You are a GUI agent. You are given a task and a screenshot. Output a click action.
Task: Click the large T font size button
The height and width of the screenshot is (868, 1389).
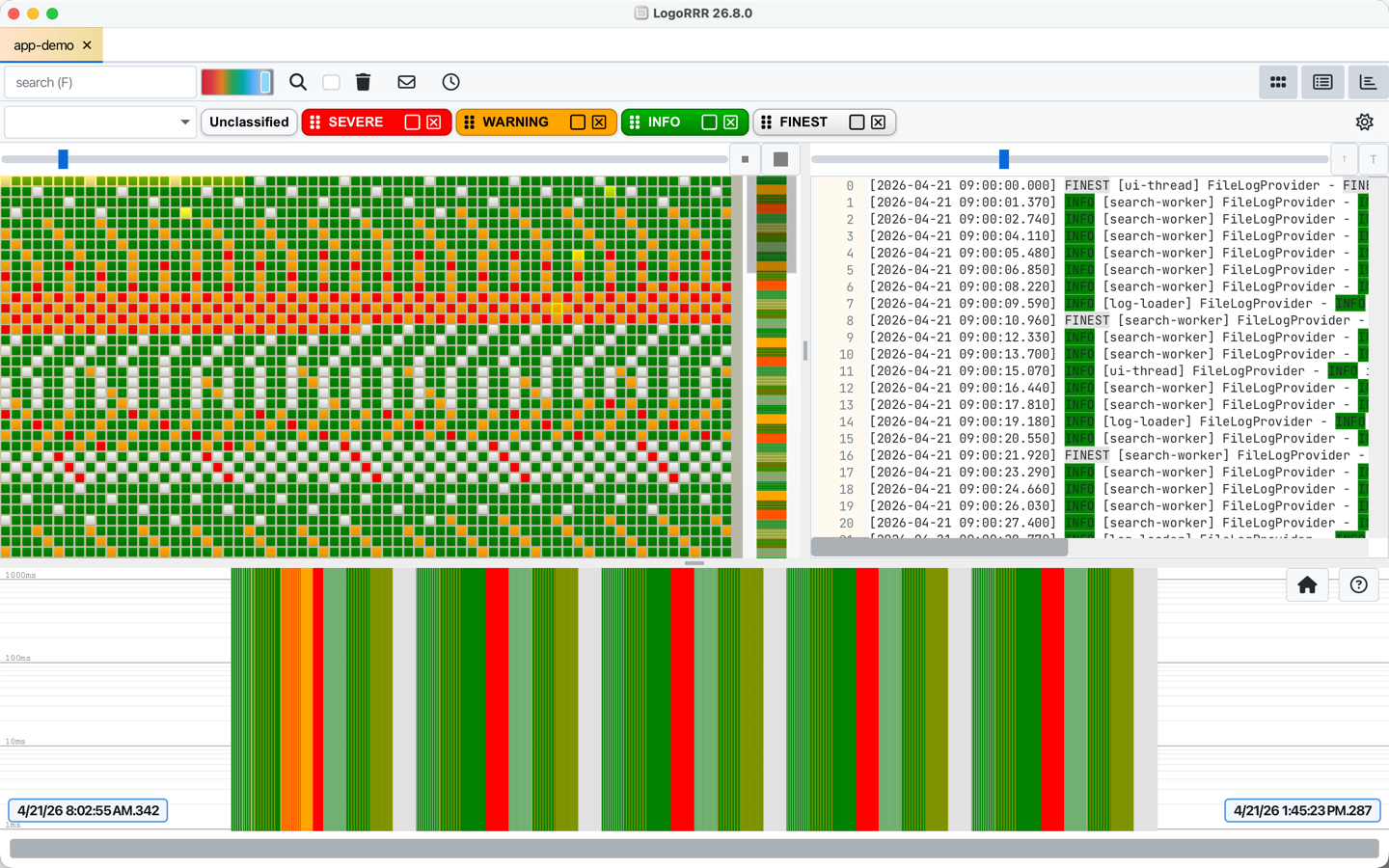pyautogui.click(x=1373, y=159)
